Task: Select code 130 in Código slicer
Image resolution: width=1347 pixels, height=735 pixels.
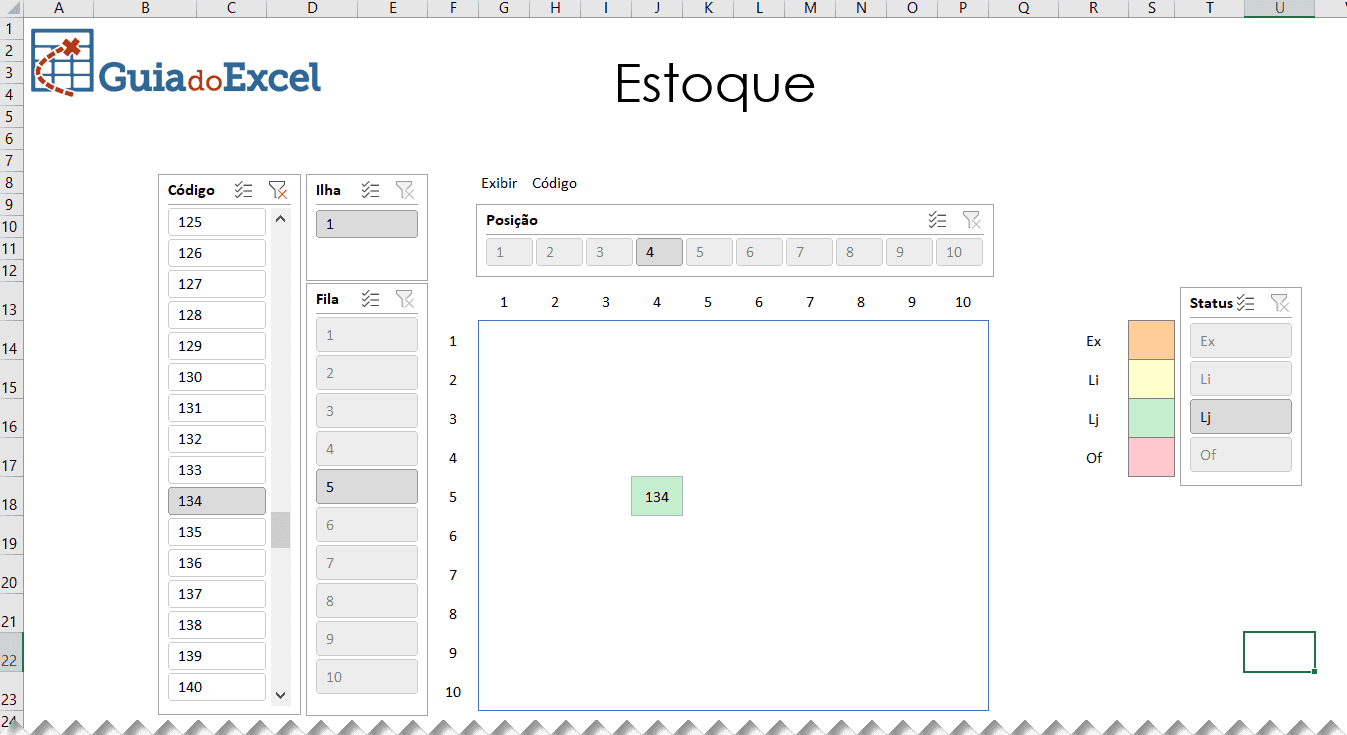Action: 217,377
